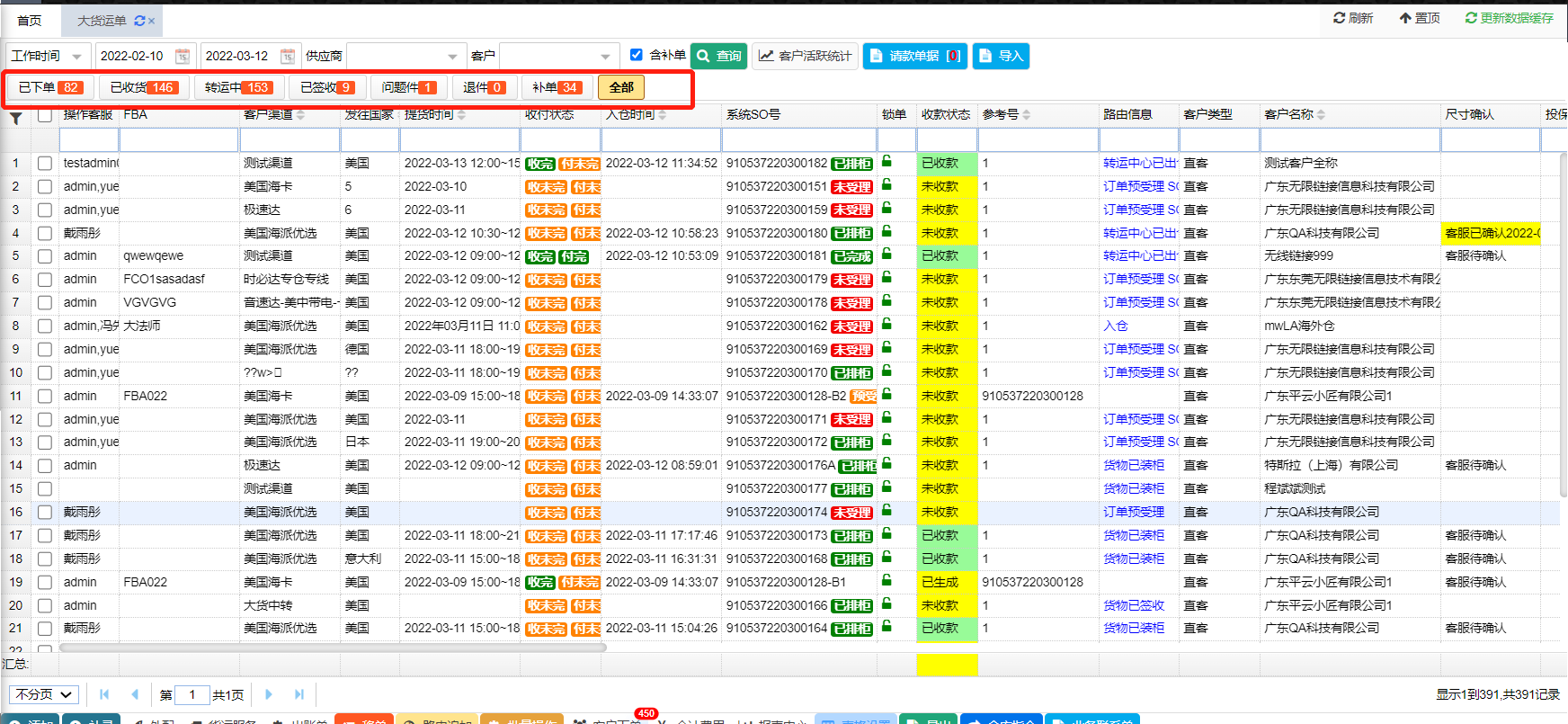Click the lock icon in row 1
The width and height of the screenshot is (1568, 724).
point(886,162)
